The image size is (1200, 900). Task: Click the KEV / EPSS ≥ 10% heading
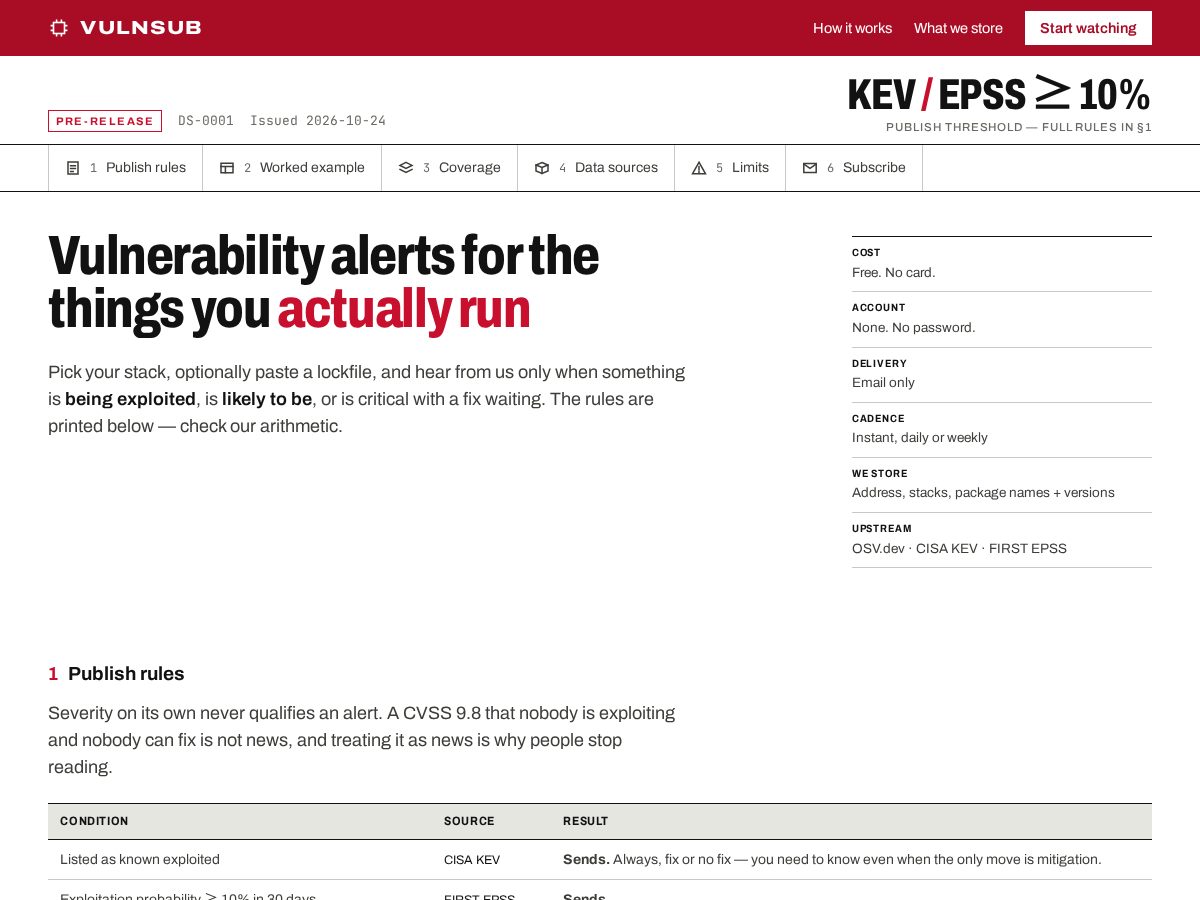tap(999, 94)
